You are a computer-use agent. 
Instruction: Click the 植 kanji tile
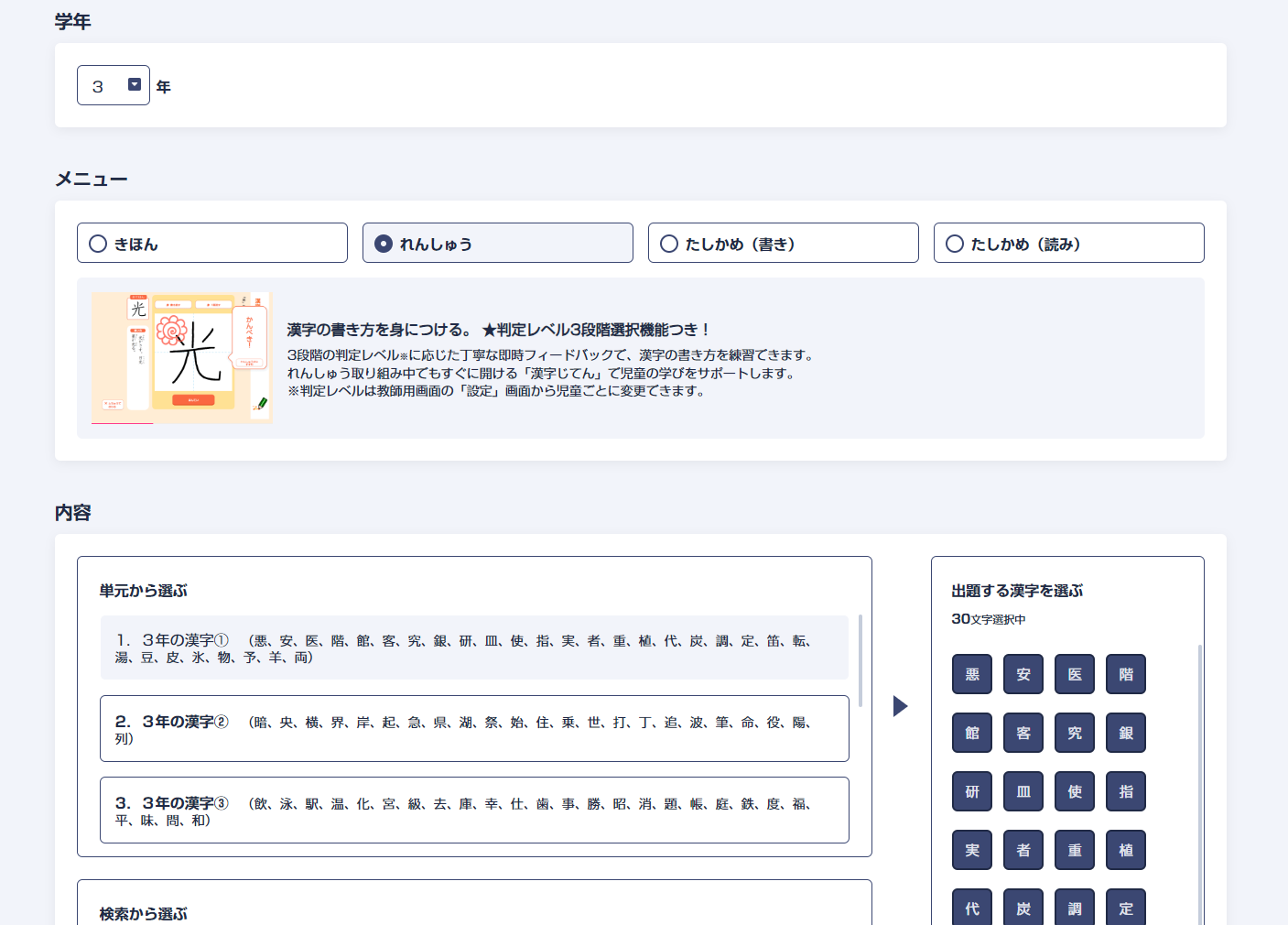coord(1126,851)
